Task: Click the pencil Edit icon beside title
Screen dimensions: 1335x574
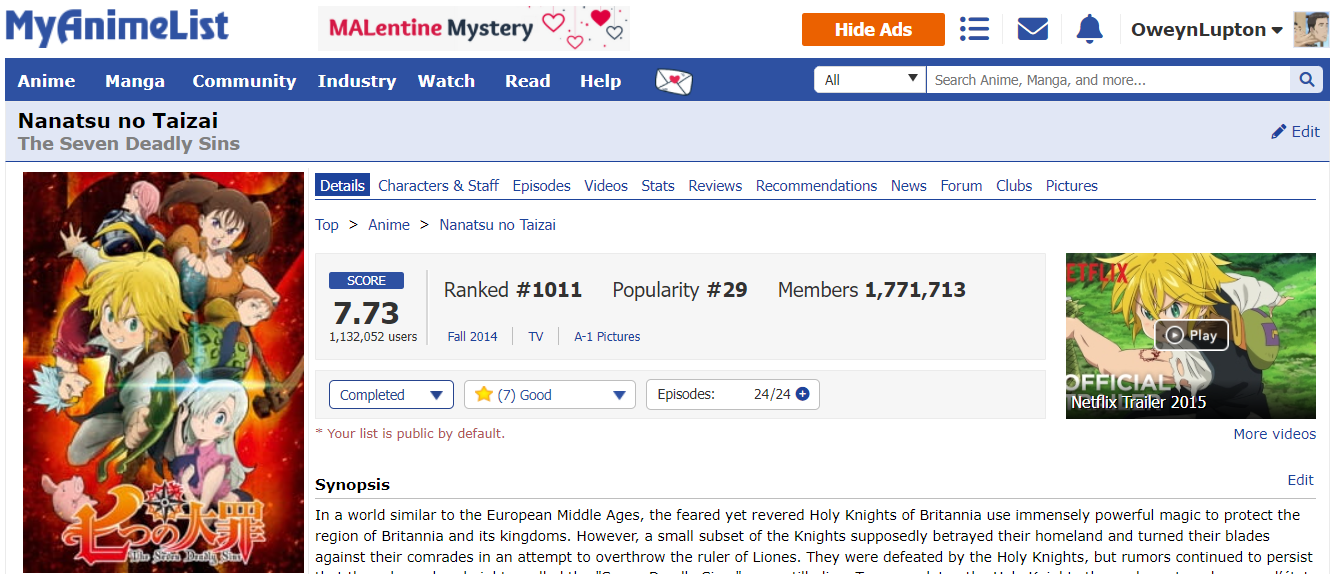Action: (x=1279, y=132)
